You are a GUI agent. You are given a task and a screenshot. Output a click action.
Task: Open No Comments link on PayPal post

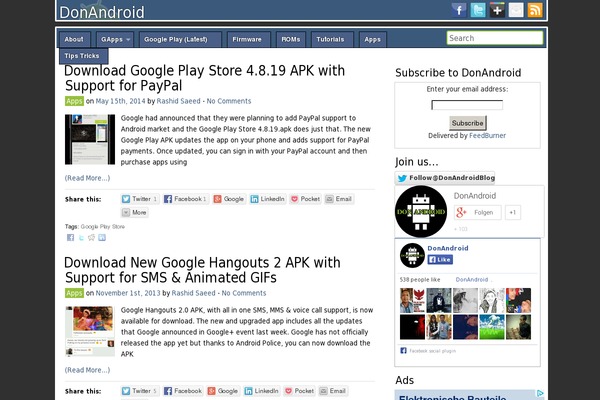point(229,101)
